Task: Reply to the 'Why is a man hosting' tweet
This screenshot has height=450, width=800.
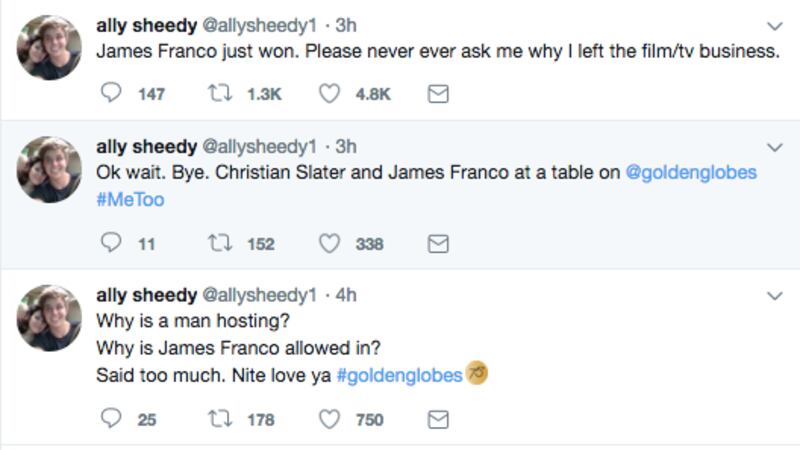Action: [112, 420]
